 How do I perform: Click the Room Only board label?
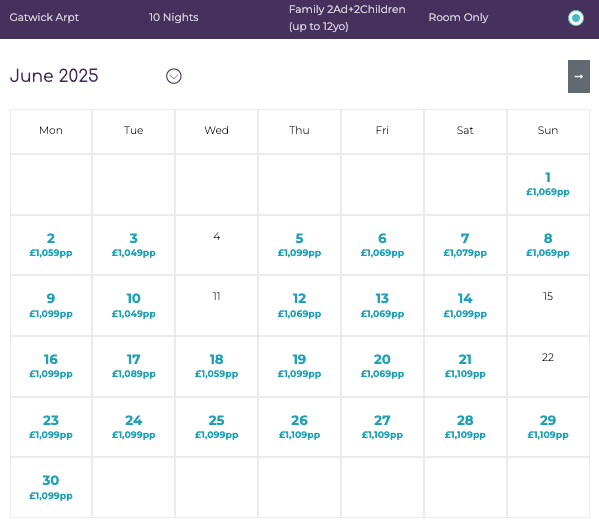tap(458, 17)
